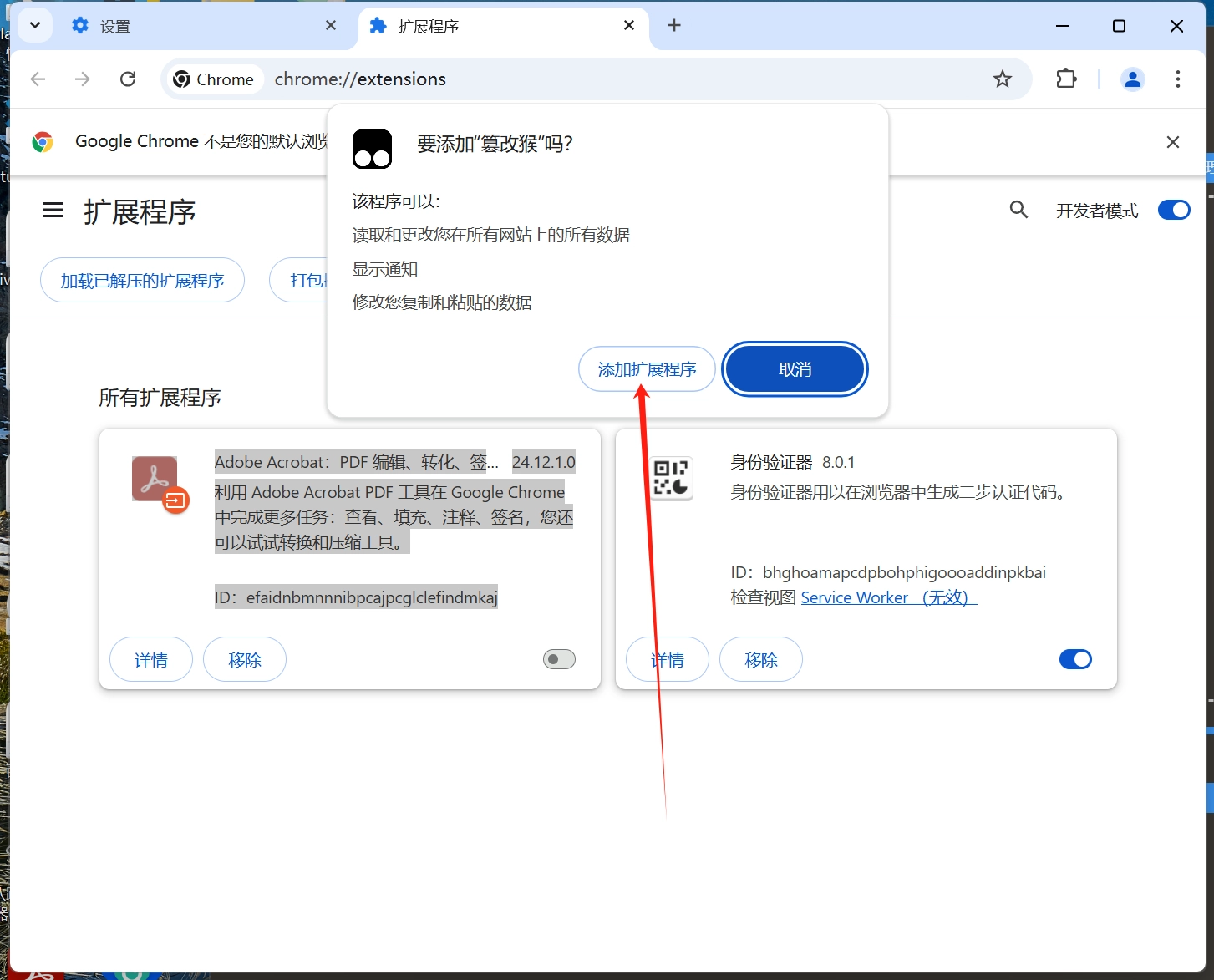Open the extensions puzzle menu

pyautogui.click(x=1066, y=79)
